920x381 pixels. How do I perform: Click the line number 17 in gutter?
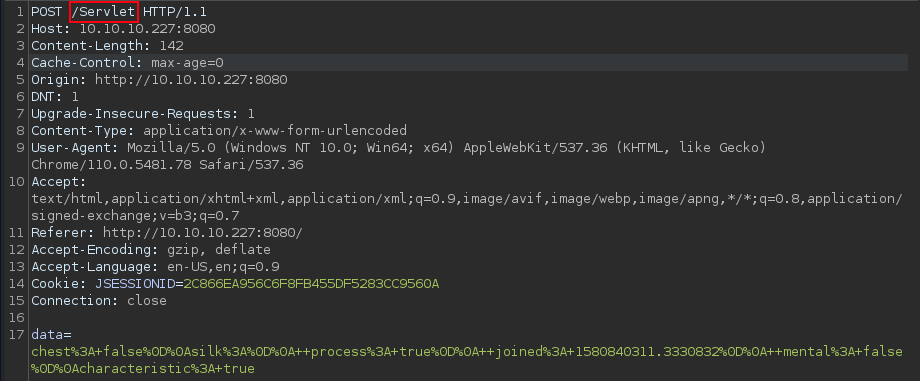16,335
